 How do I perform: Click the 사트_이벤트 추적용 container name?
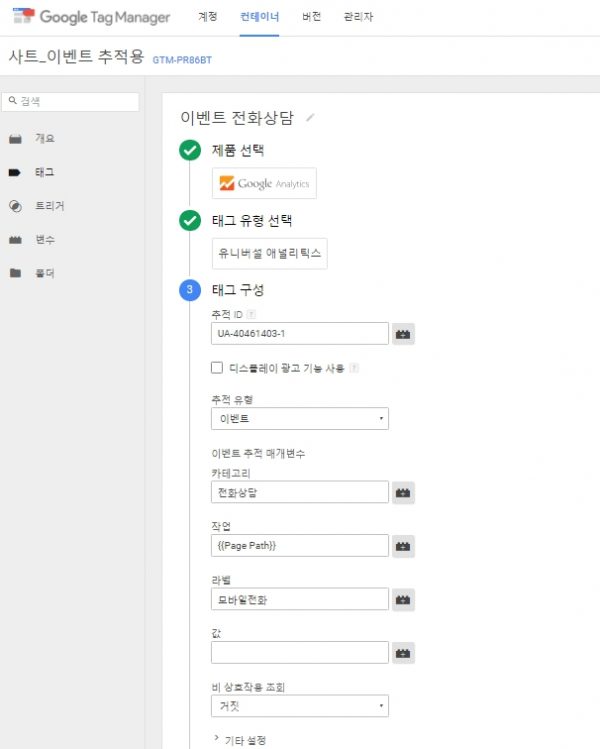(76, 56)
